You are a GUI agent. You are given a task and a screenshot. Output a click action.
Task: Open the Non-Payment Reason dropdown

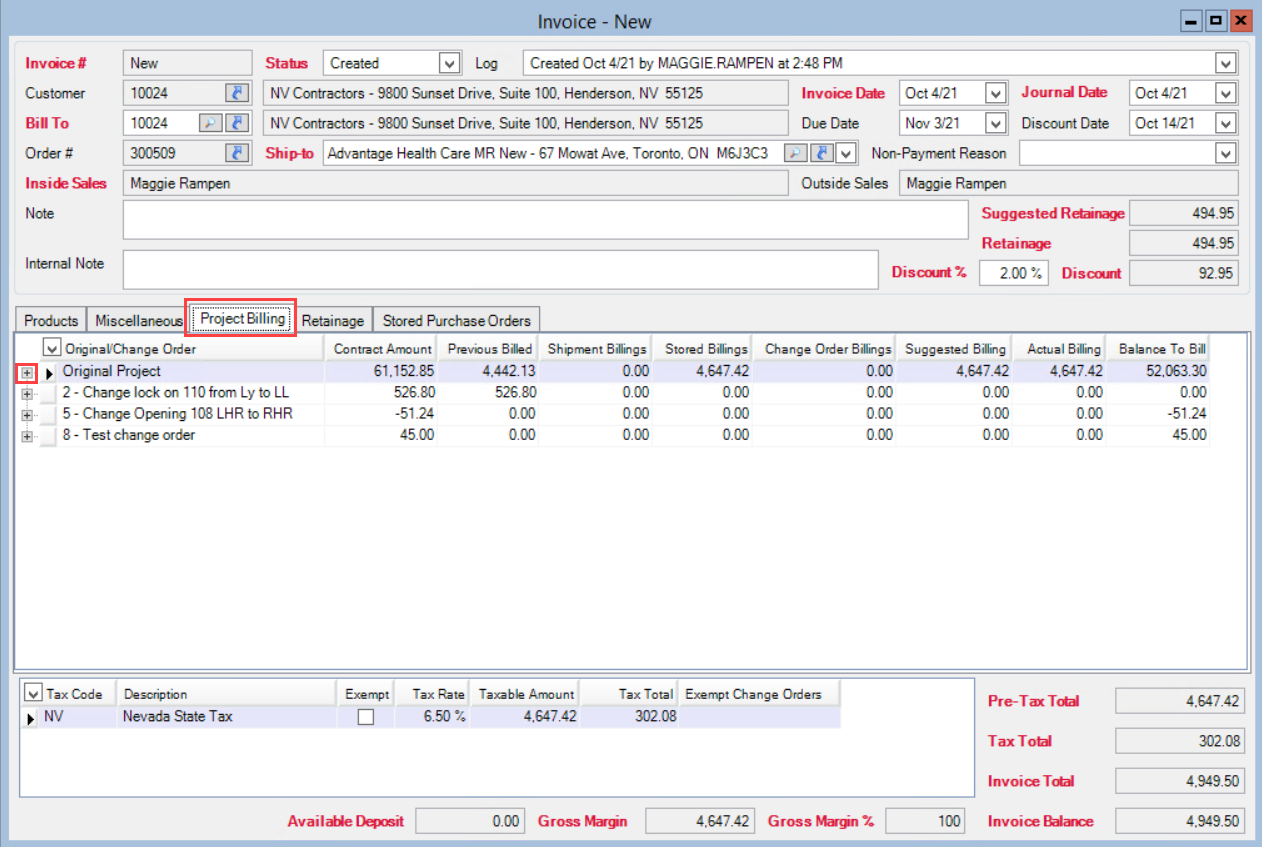click(1226, 153)
